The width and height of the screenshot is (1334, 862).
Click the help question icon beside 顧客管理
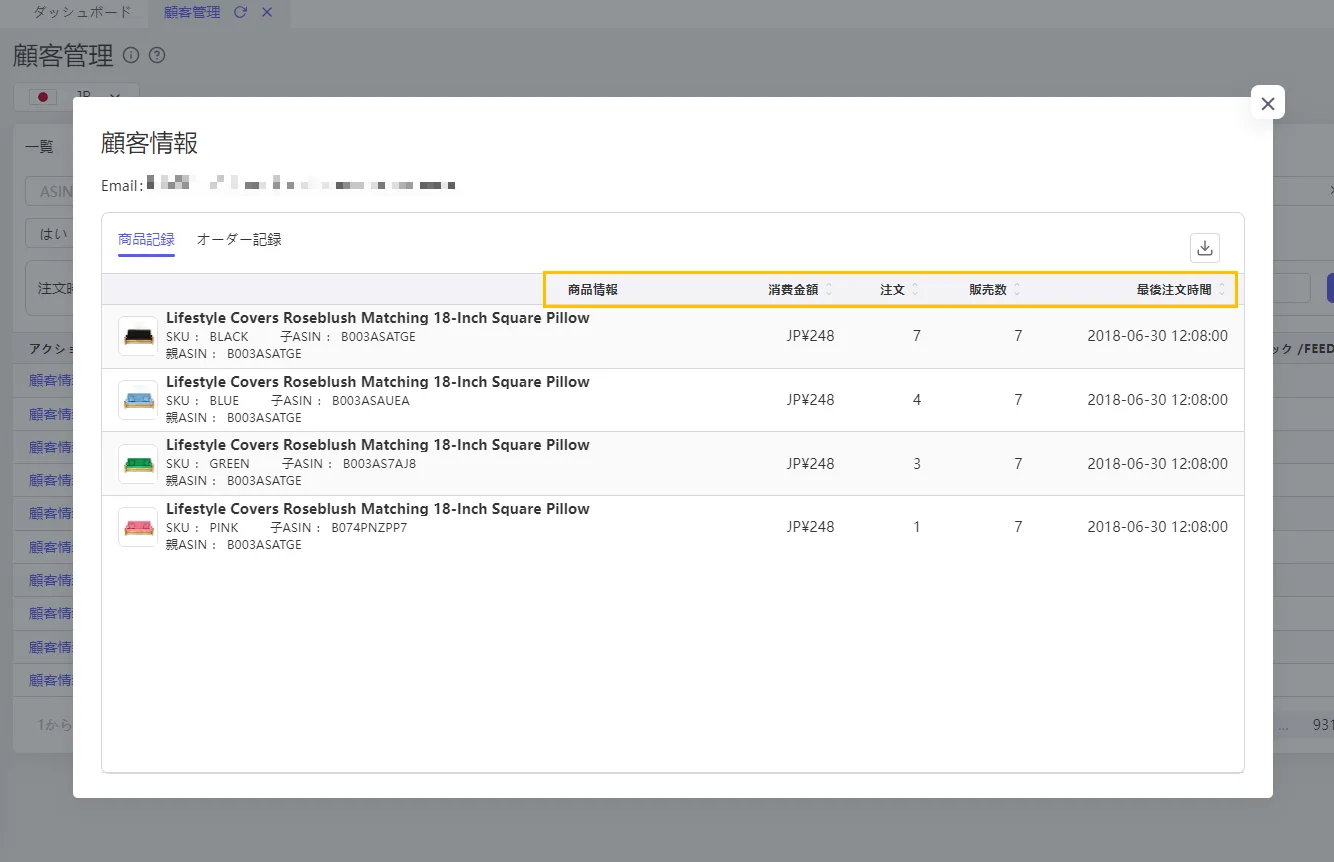coord(156,56)
